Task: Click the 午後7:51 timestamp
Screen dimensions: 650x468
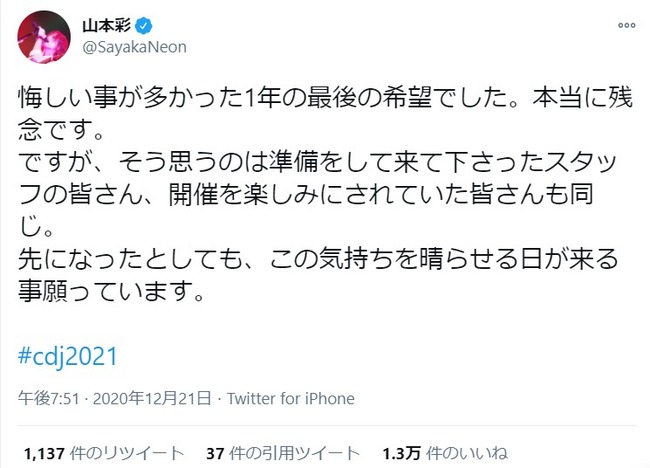Action: point(49,399)
